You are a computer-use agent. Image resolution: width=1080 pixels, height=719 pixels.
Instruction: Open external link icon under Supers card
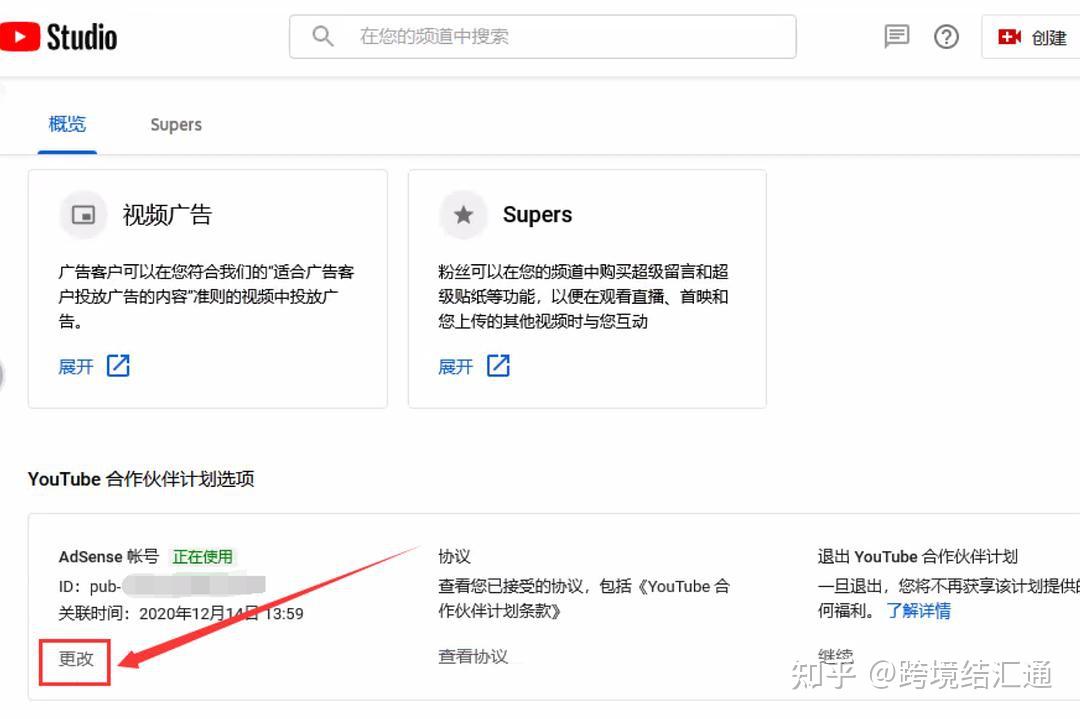pyautogui.click(x=498, y=366)
